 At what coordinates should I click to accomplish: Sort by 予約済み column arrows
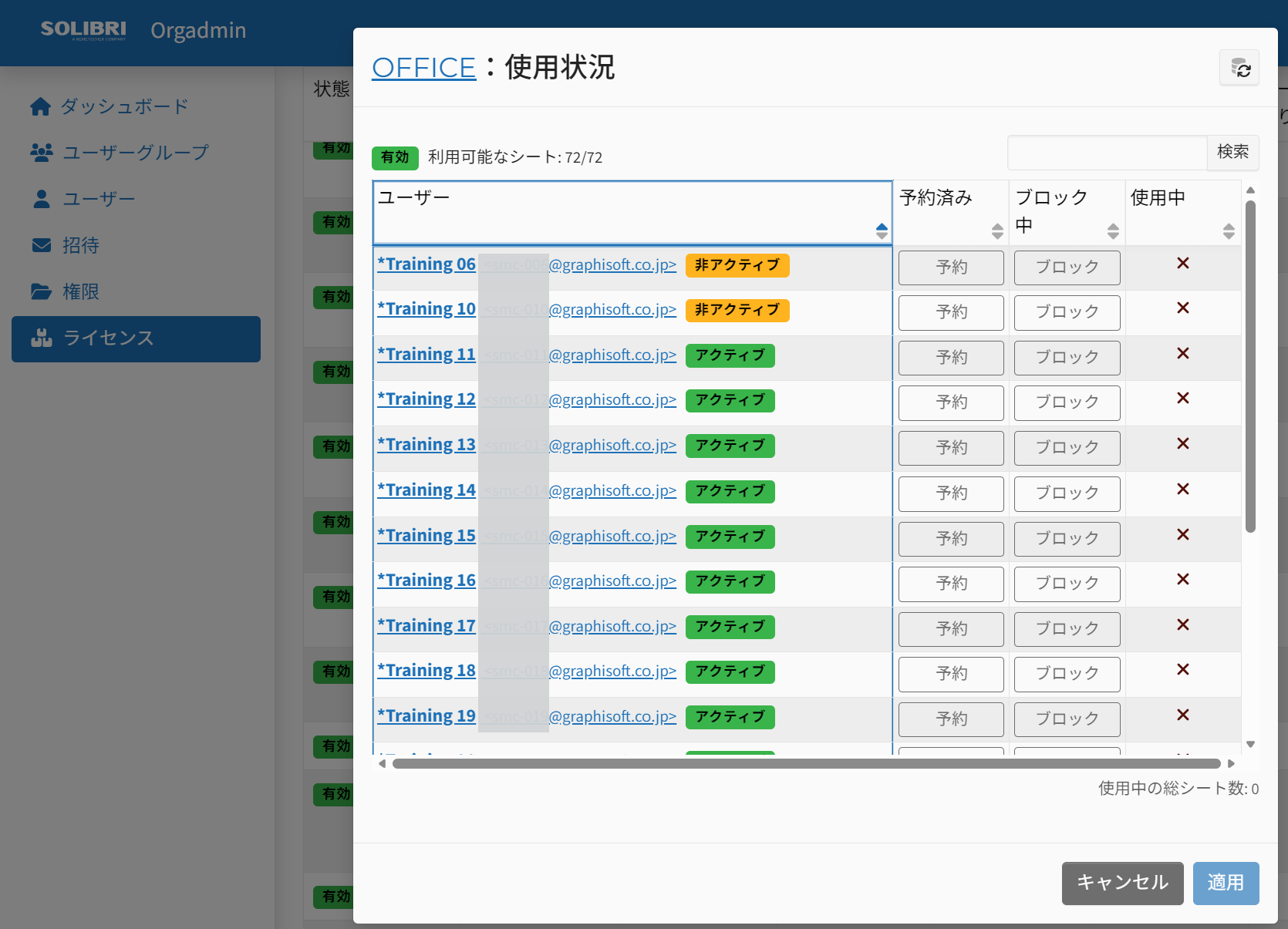pyautogui.click(x=997, y=231)
